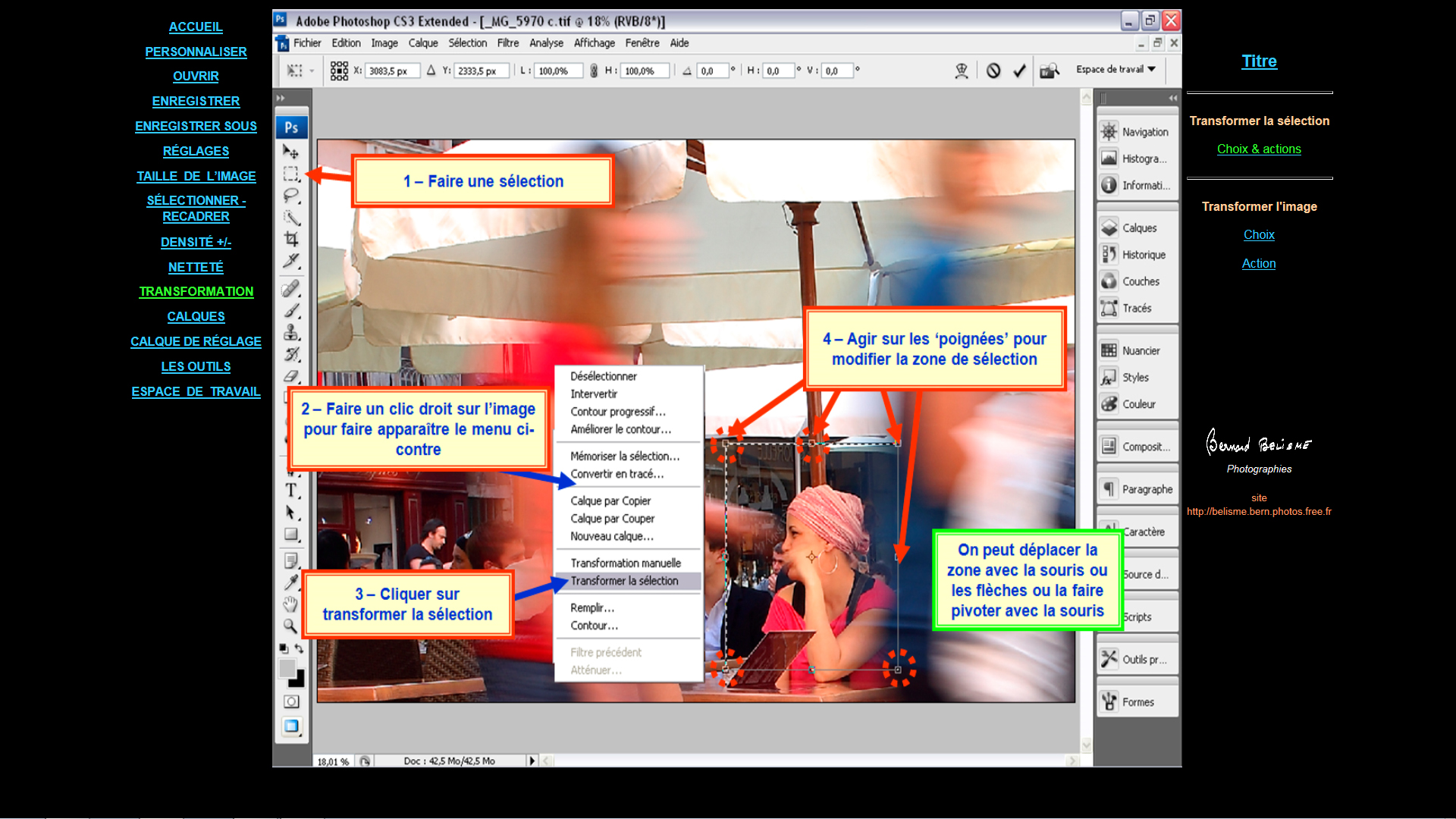Select the Type (T) tool

(291, 491)
